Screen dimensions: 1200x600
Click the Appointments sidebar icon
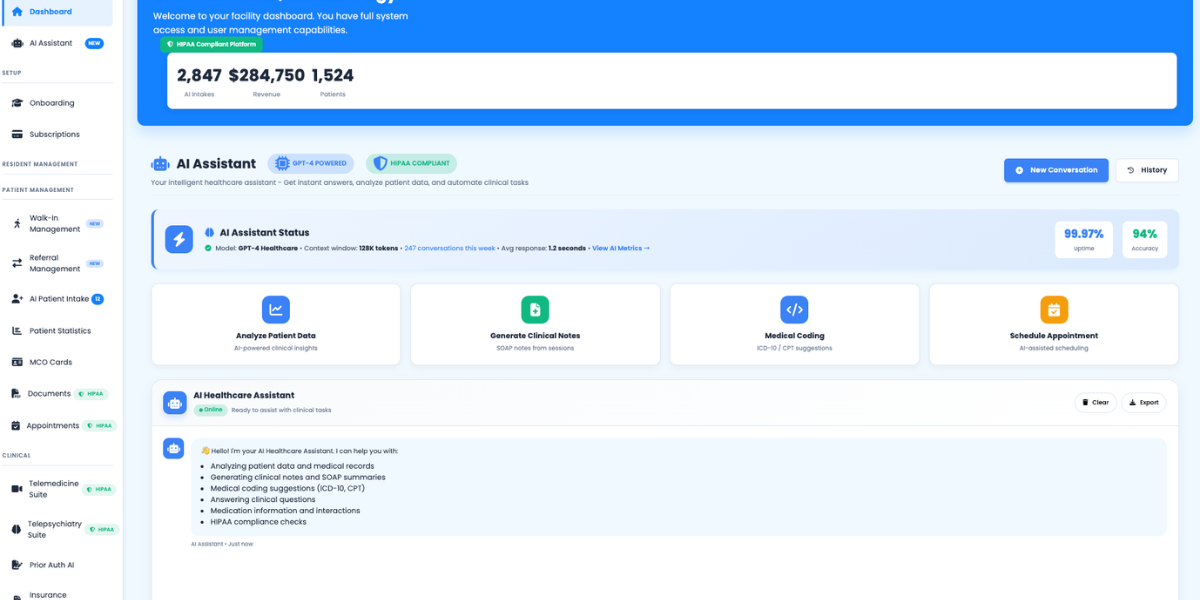[17, 425]
